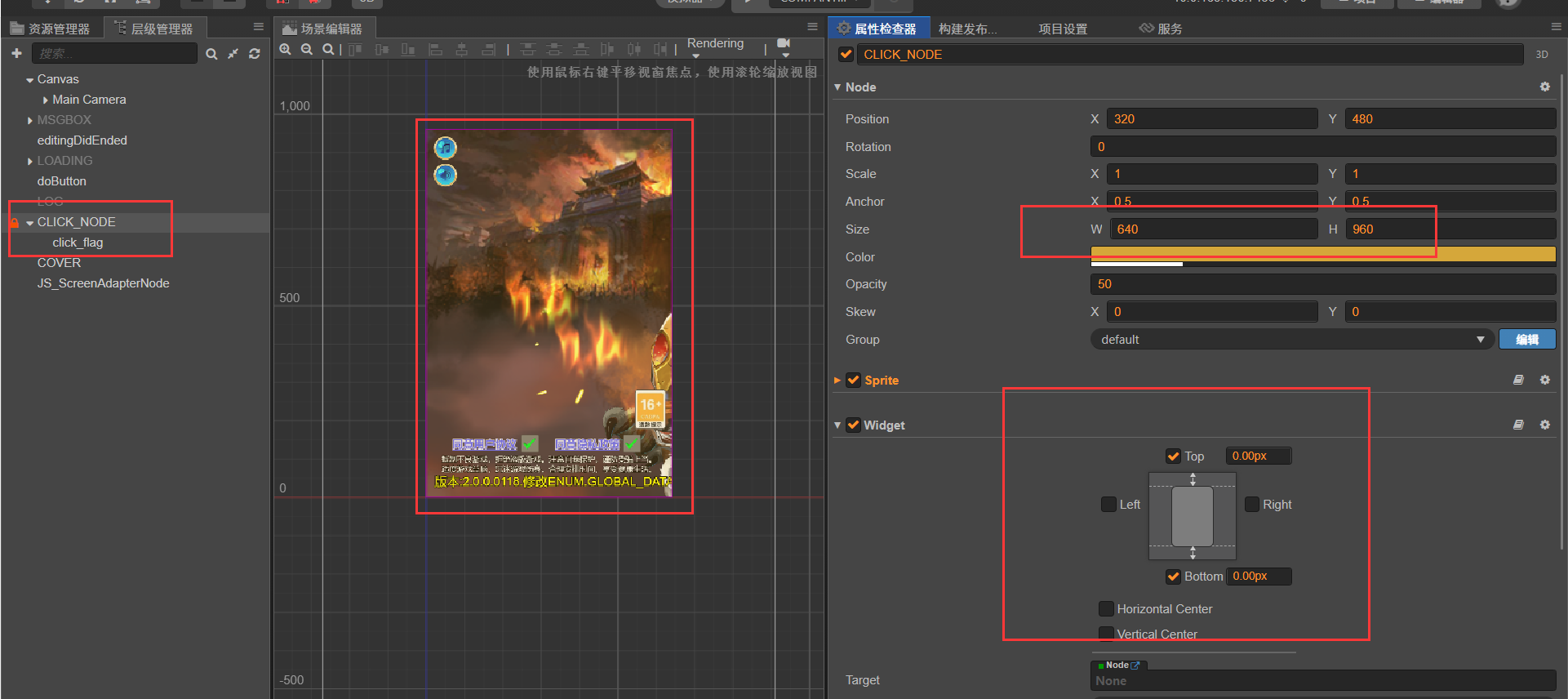Click the distribute vertical centers icon
This screenshot has width=1568, height=699.
click(554, 50)
